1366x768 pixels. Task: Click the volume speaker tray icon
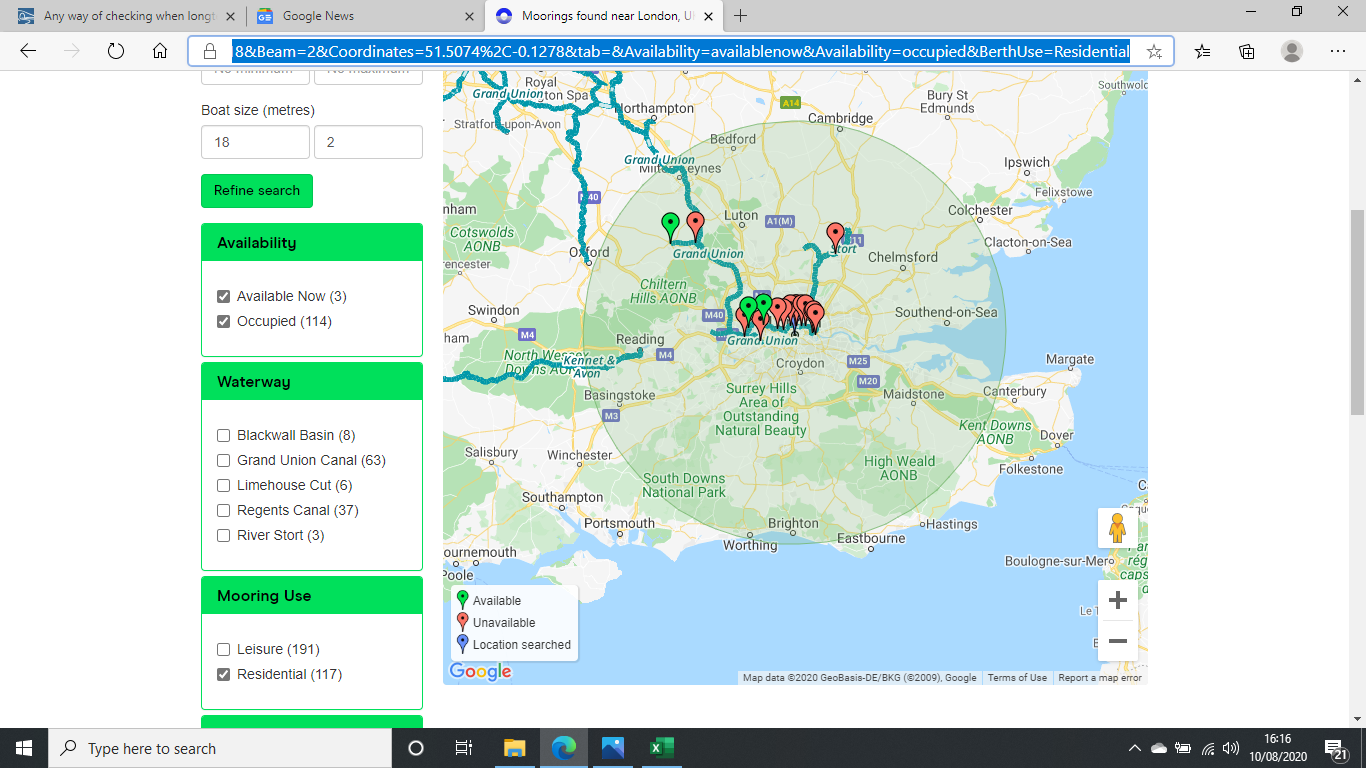point(1231,748)
